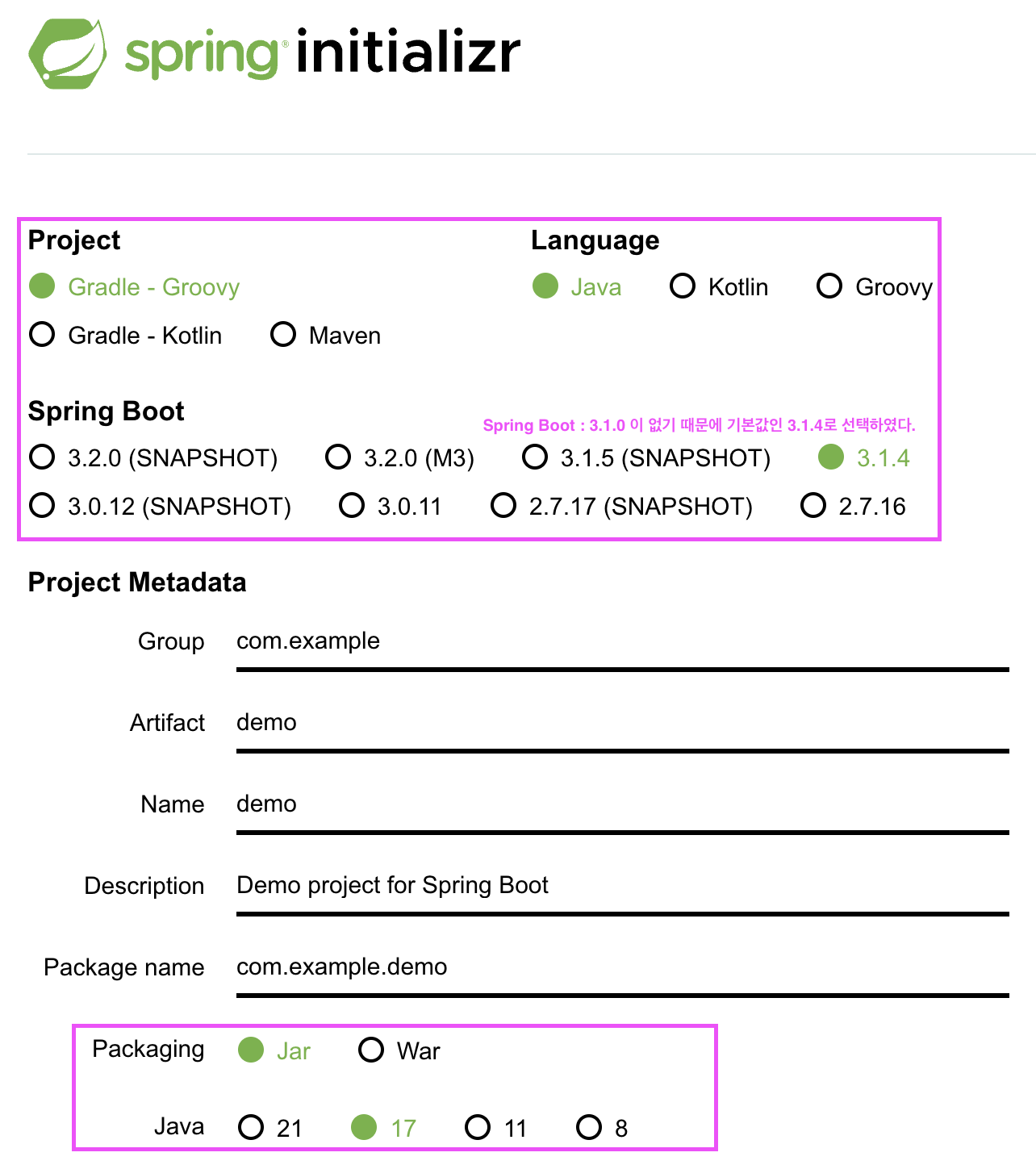Select Spring Boot version 3.0.11
Image resolution: width=1036 pixels, height=1165 pixels.
[391, 506]
